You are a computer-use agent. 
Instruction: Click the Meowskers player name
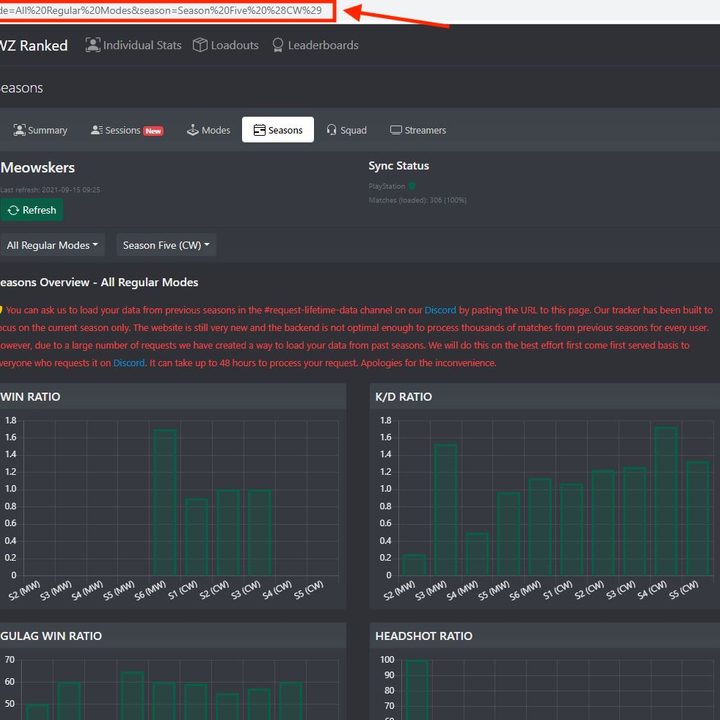(38, 168)
